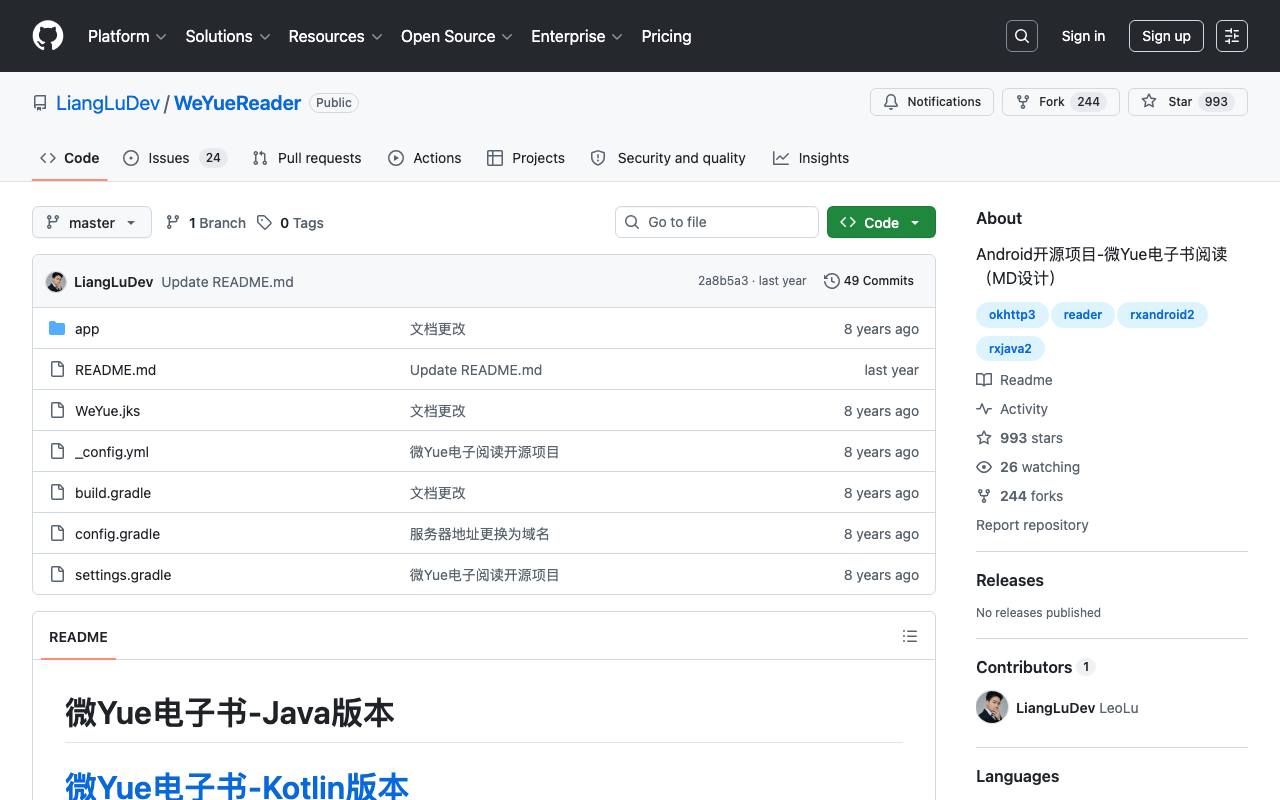The width and height of the screenshot is (1280, 800).
Task: Open the app folder icon
Action: [57, 328]
